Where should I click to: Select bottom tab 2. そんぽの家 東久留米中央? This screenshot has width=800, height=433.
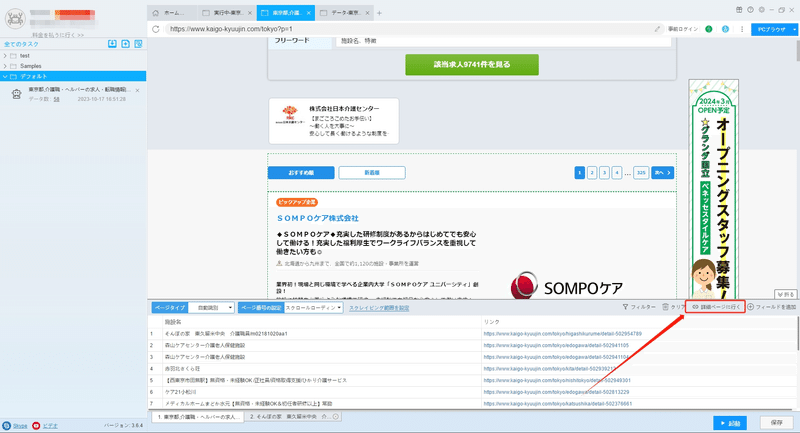(x=293, y=417)
